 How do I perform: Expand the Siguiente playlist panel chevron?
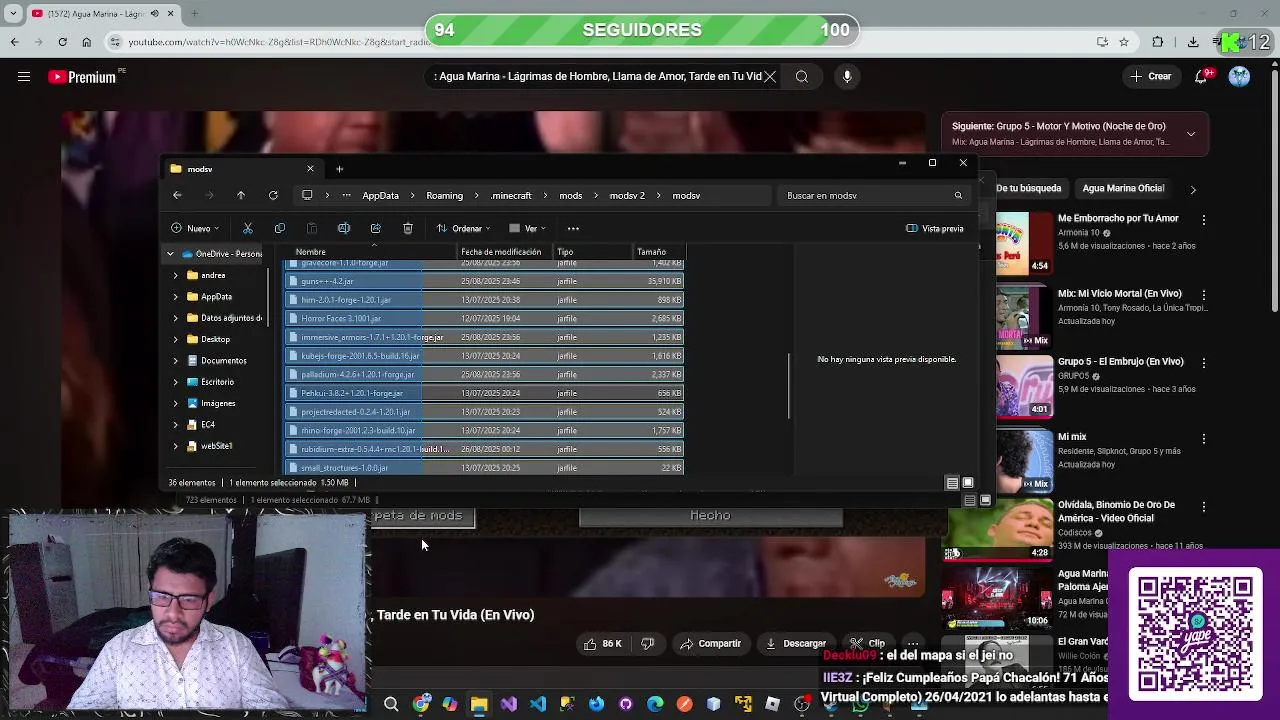[x=1191, y=134]
